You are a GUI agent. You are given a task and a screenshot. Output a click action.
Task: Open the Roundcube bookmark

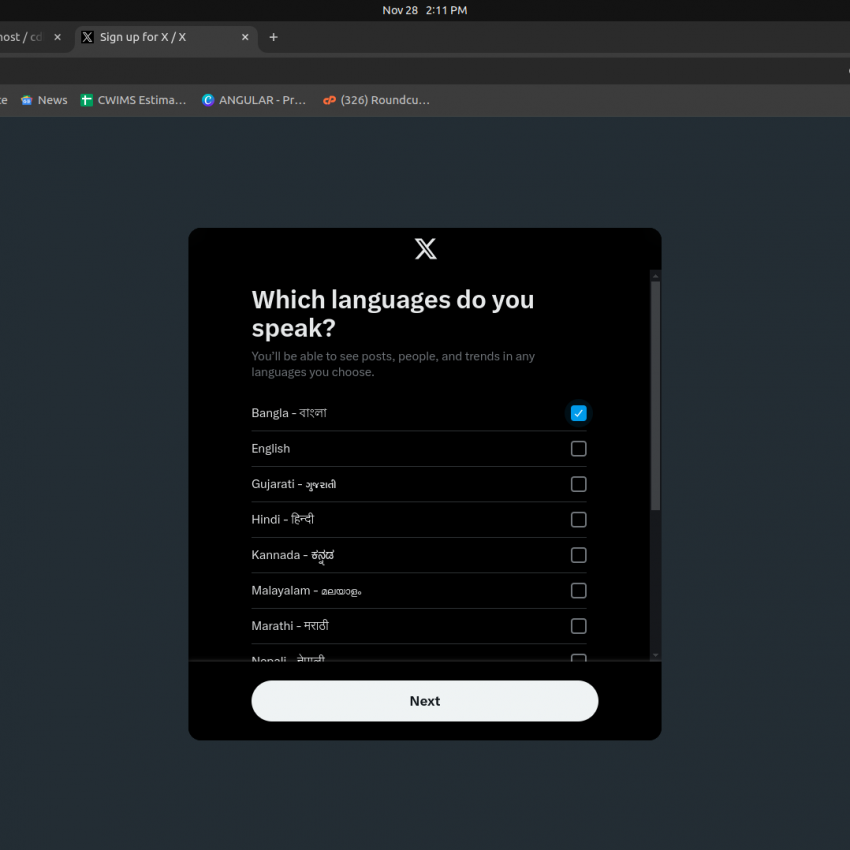tap(376, 100)
